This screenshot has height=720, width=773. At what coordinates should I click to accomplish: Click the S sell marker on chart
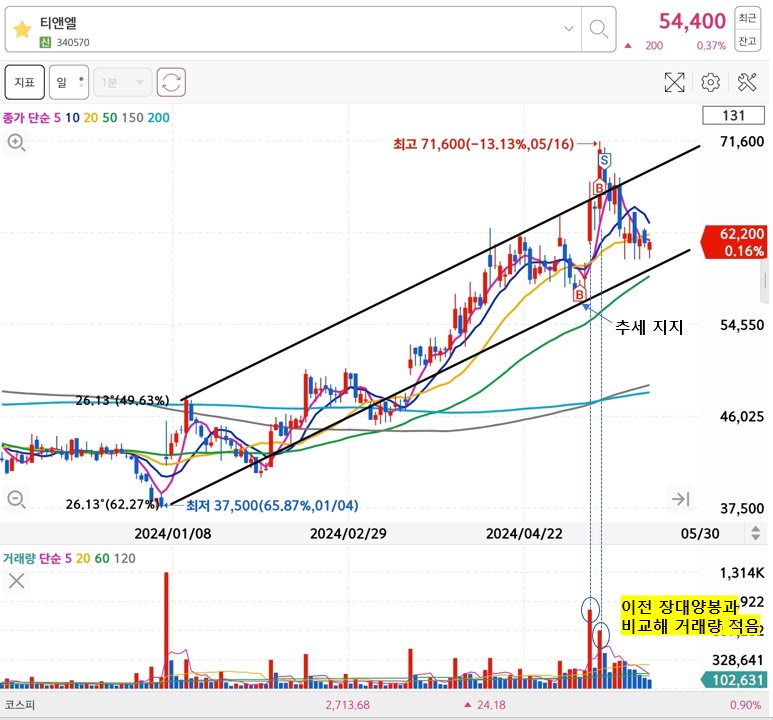[x=604, y=160]
